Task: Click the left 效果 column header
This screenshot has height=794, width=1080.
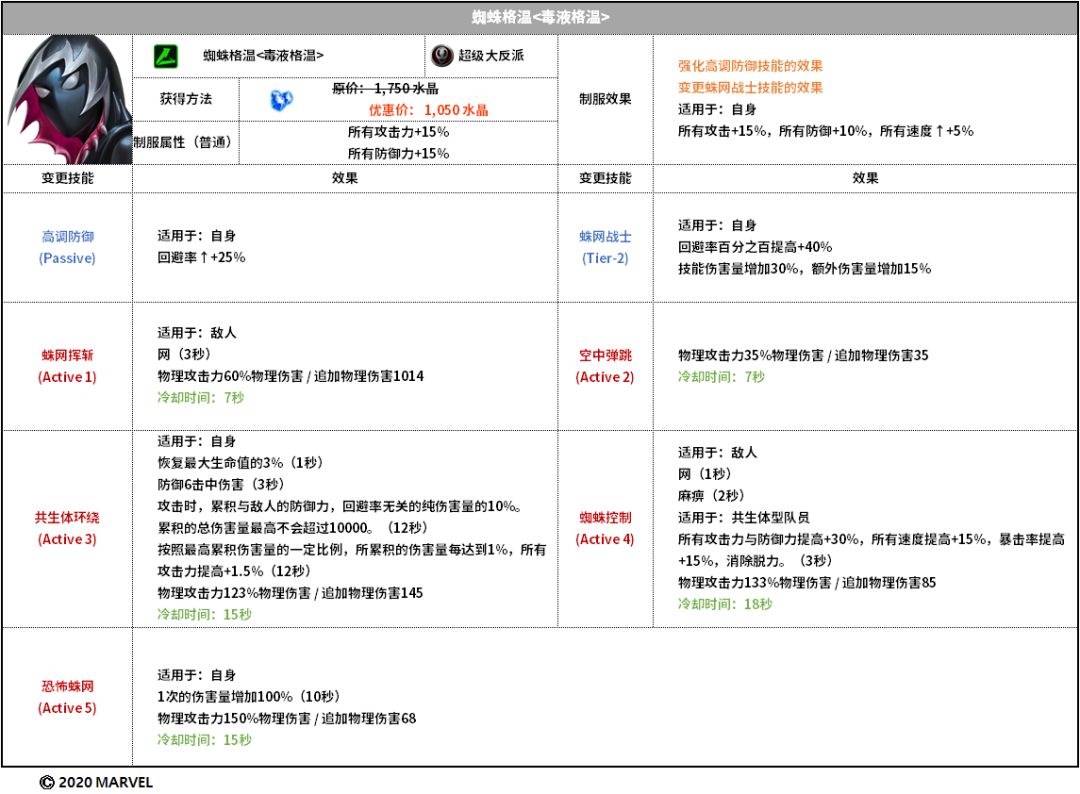Action: [x=344, y=178]
